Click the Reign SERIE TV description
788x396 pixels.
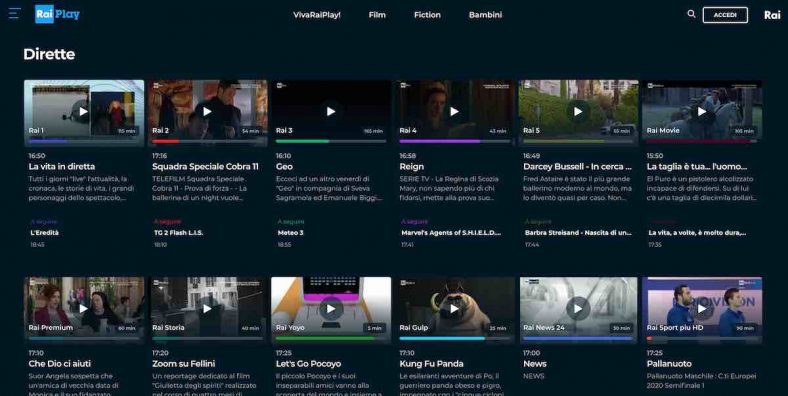tap(449, 188)
